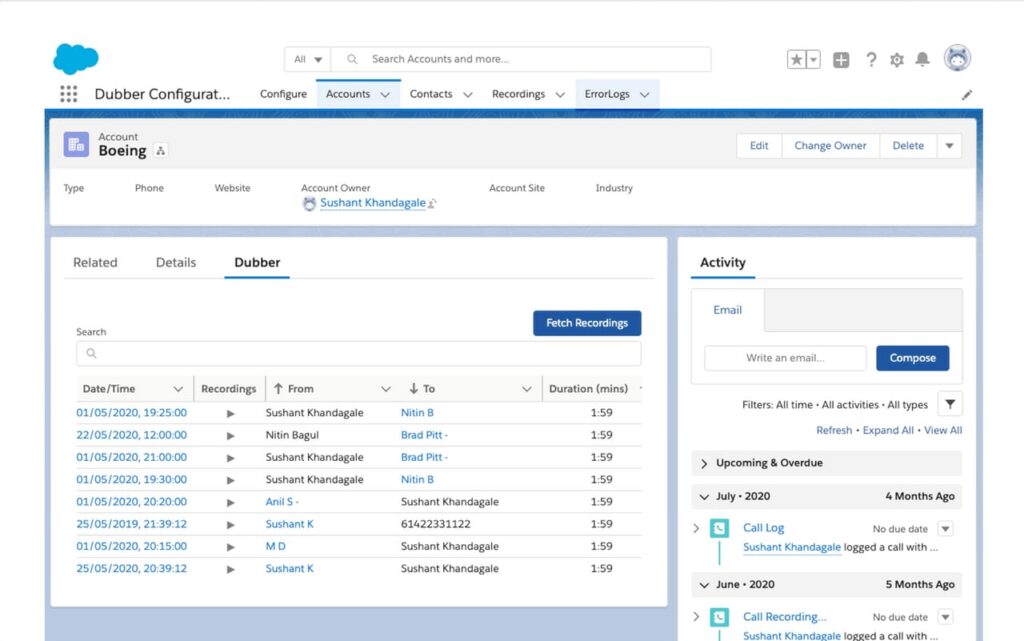Image resolution: width=1024 pixels, height=641 pixels.
Task: Play the recording from 25/05/2020, 20:39:12
Action: point(231,569)
